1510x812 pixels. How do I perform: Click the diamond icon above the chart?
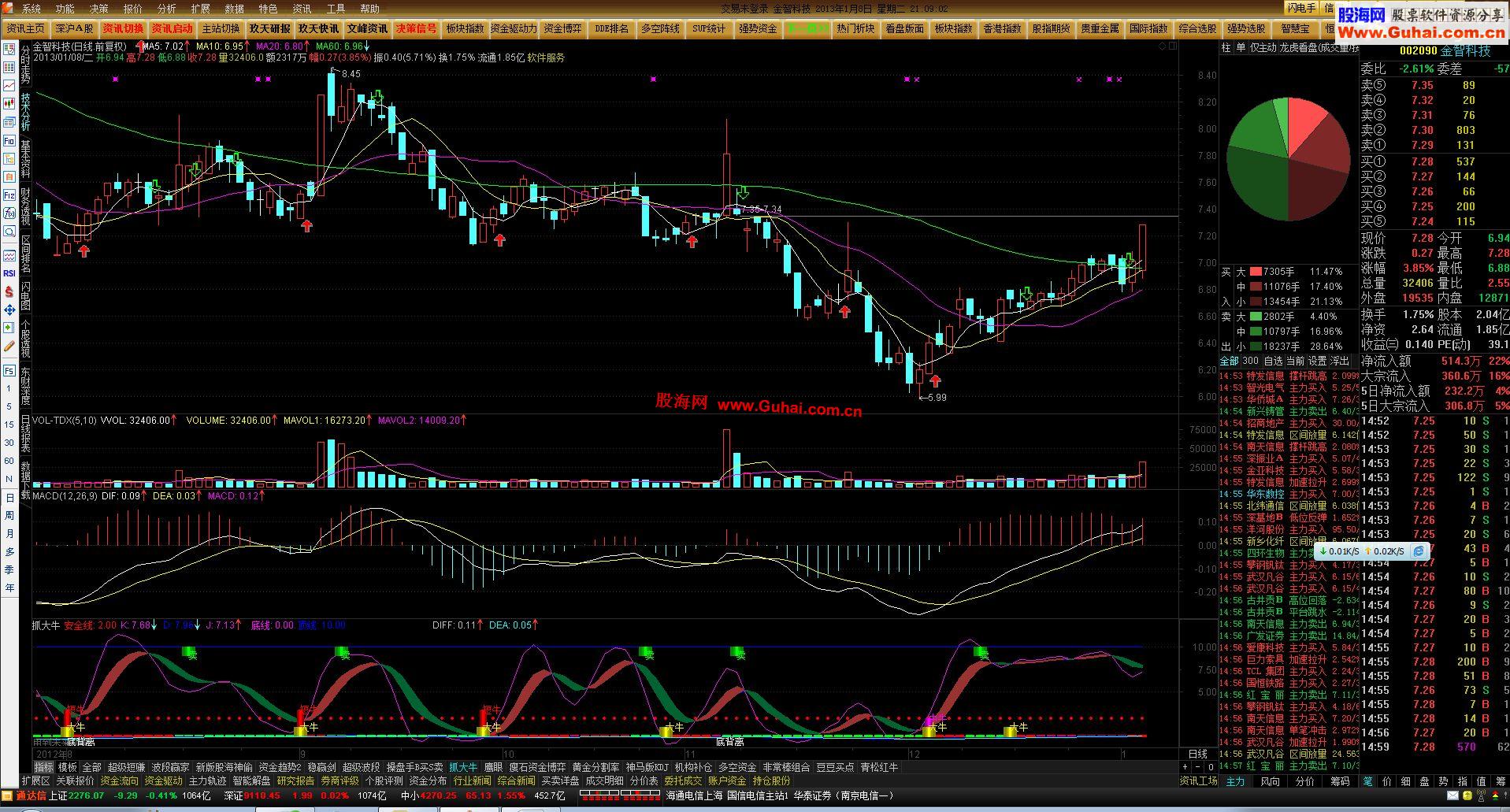[1162, 46]
